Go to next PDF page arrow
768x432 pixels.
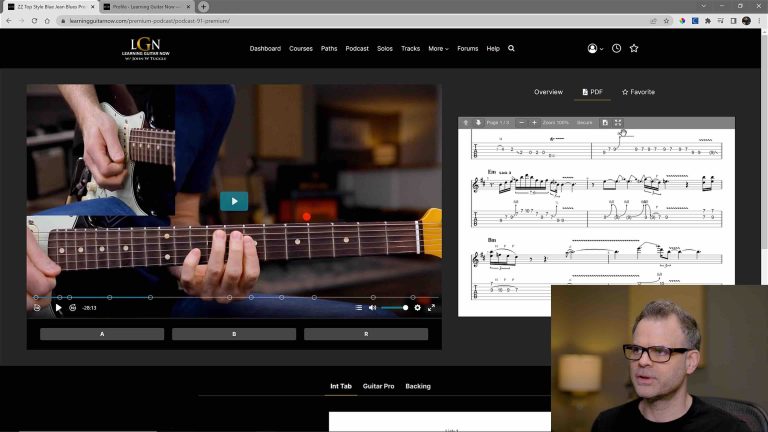(x=478, y=122)
